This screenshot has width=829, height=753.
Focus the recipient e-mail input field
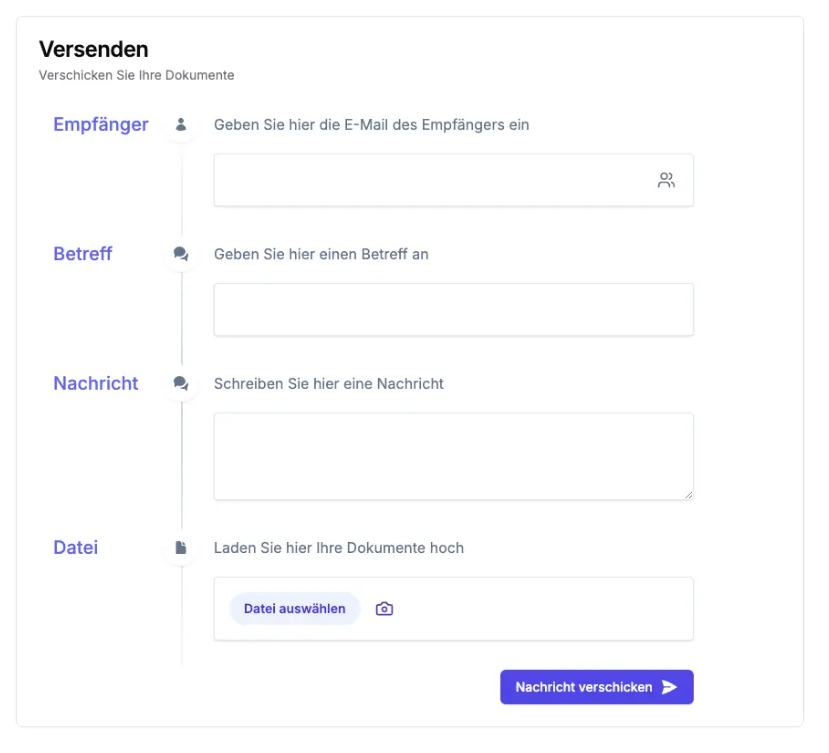pyautogui.click(x=430, y=181)
